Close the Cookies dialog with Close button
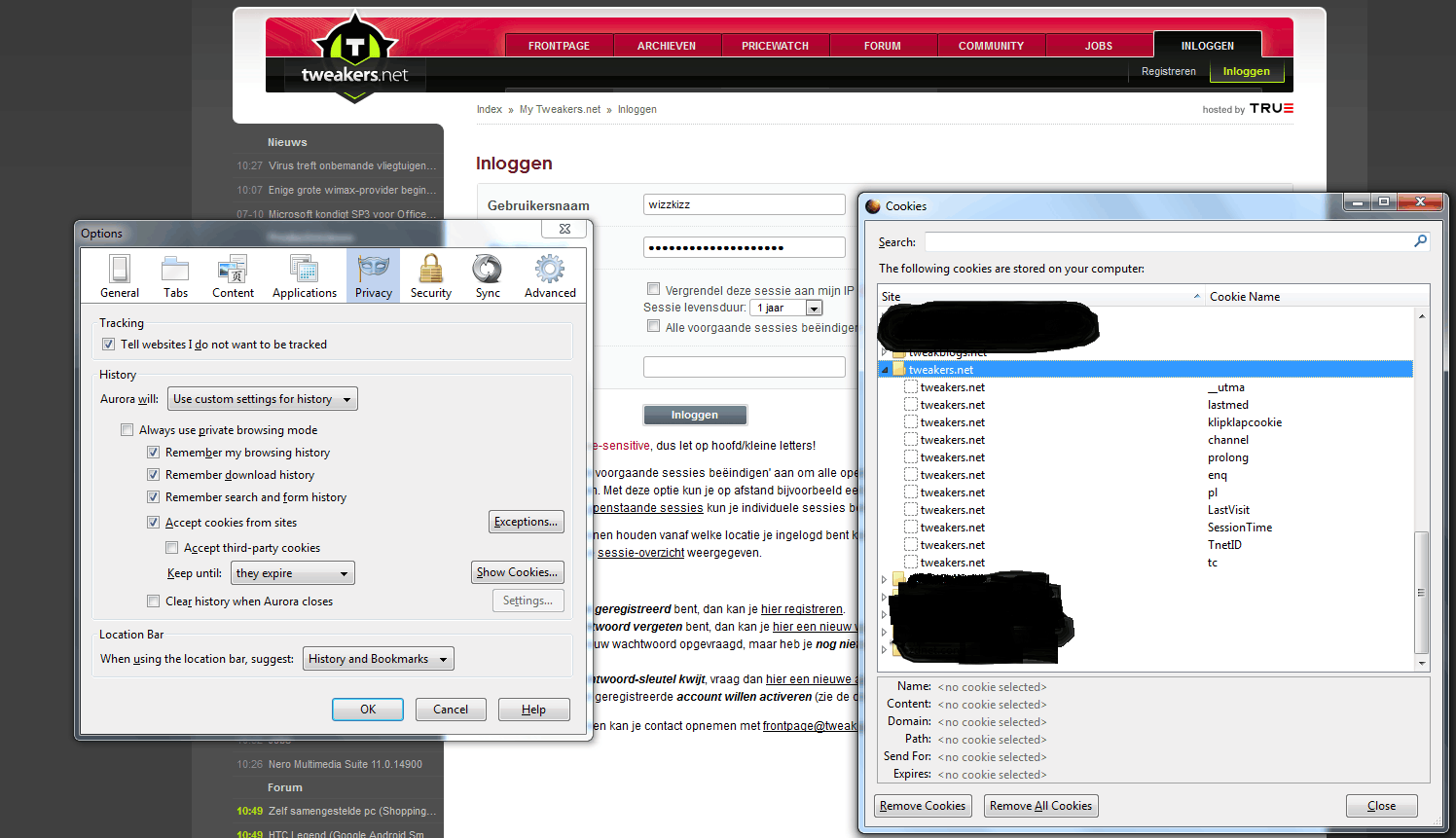This screenshot has width=1456, height=838. (x=1381, y=806)
